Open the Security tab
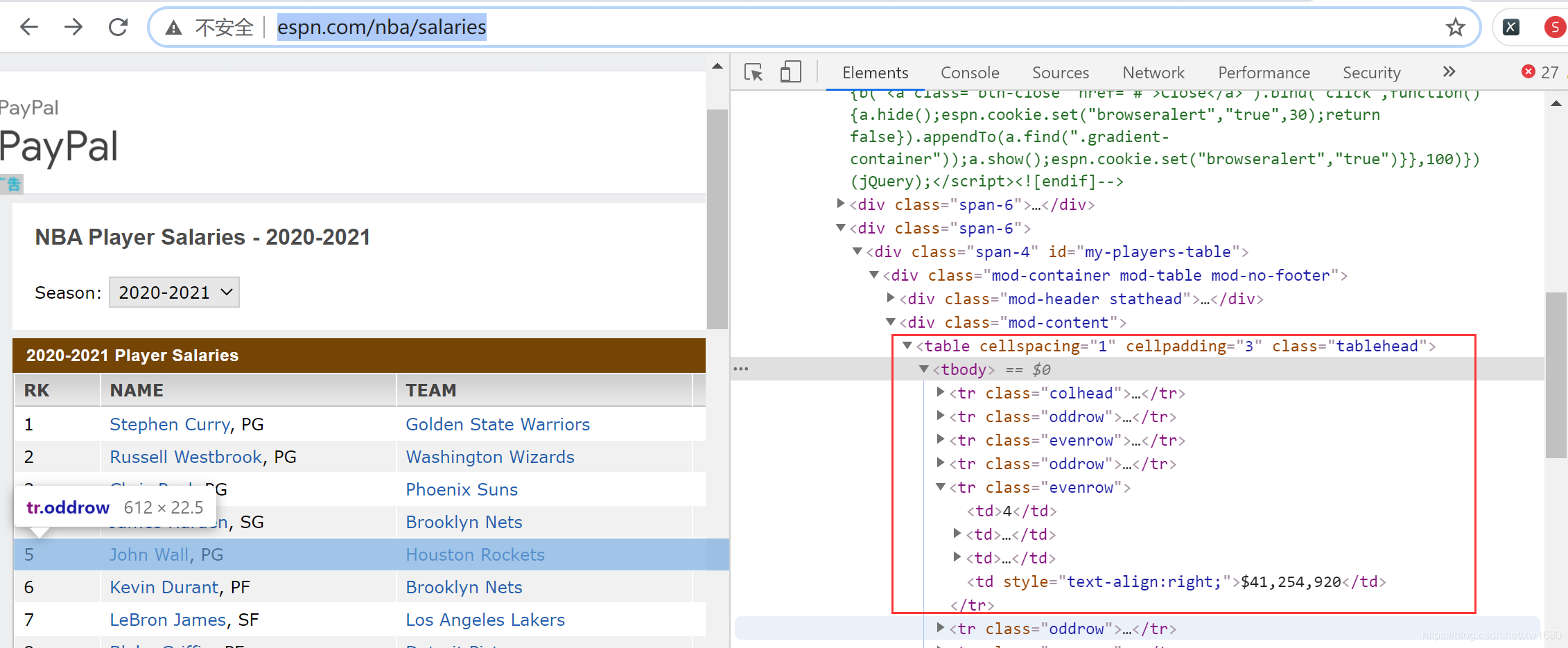Viewport: 1568px width, 648px height. [1371, 73]
